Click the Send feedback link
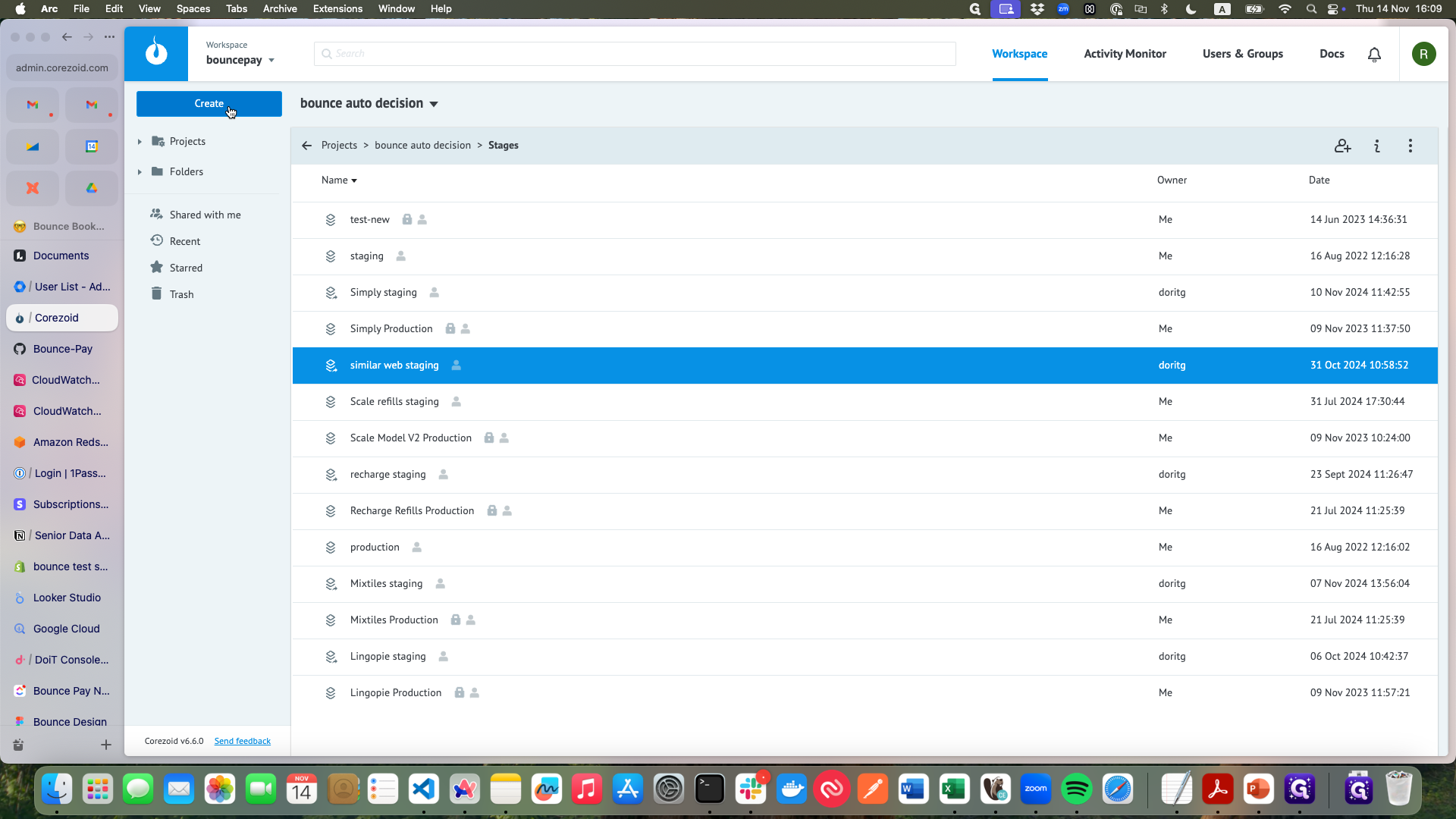Screen dimensions: 1456x819 (242, 741)
